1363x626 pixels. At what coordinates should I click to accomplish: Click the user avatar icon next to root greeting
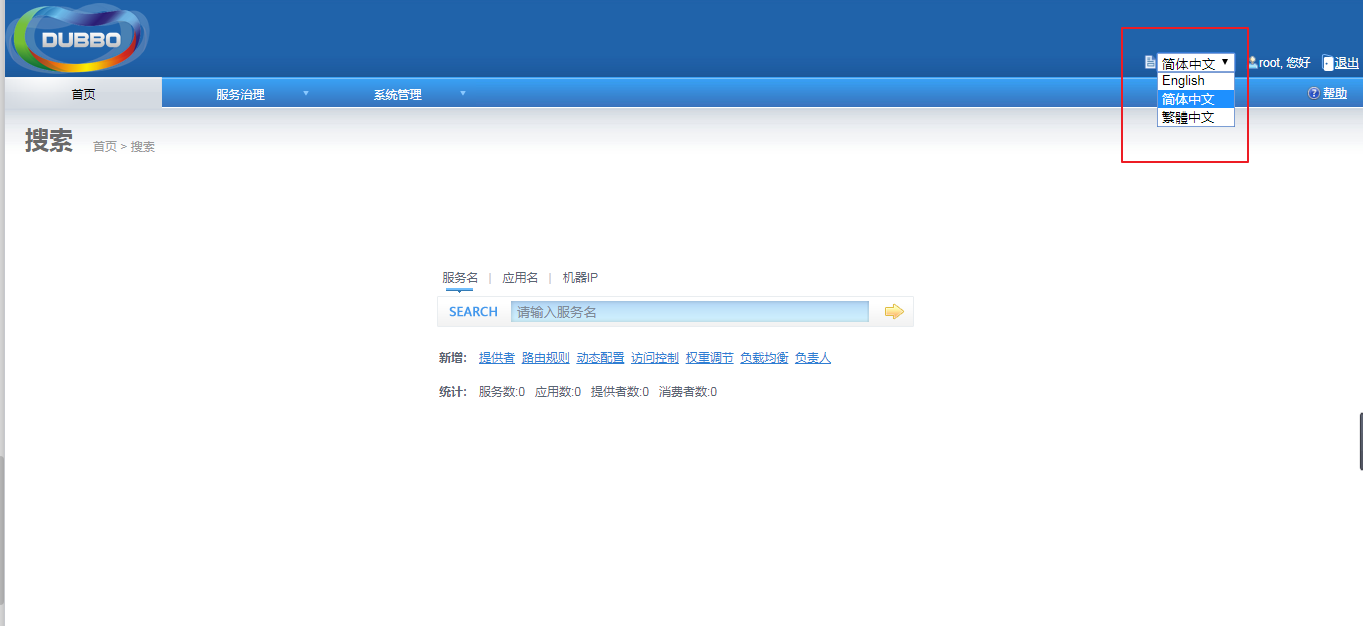point(1253,62)
